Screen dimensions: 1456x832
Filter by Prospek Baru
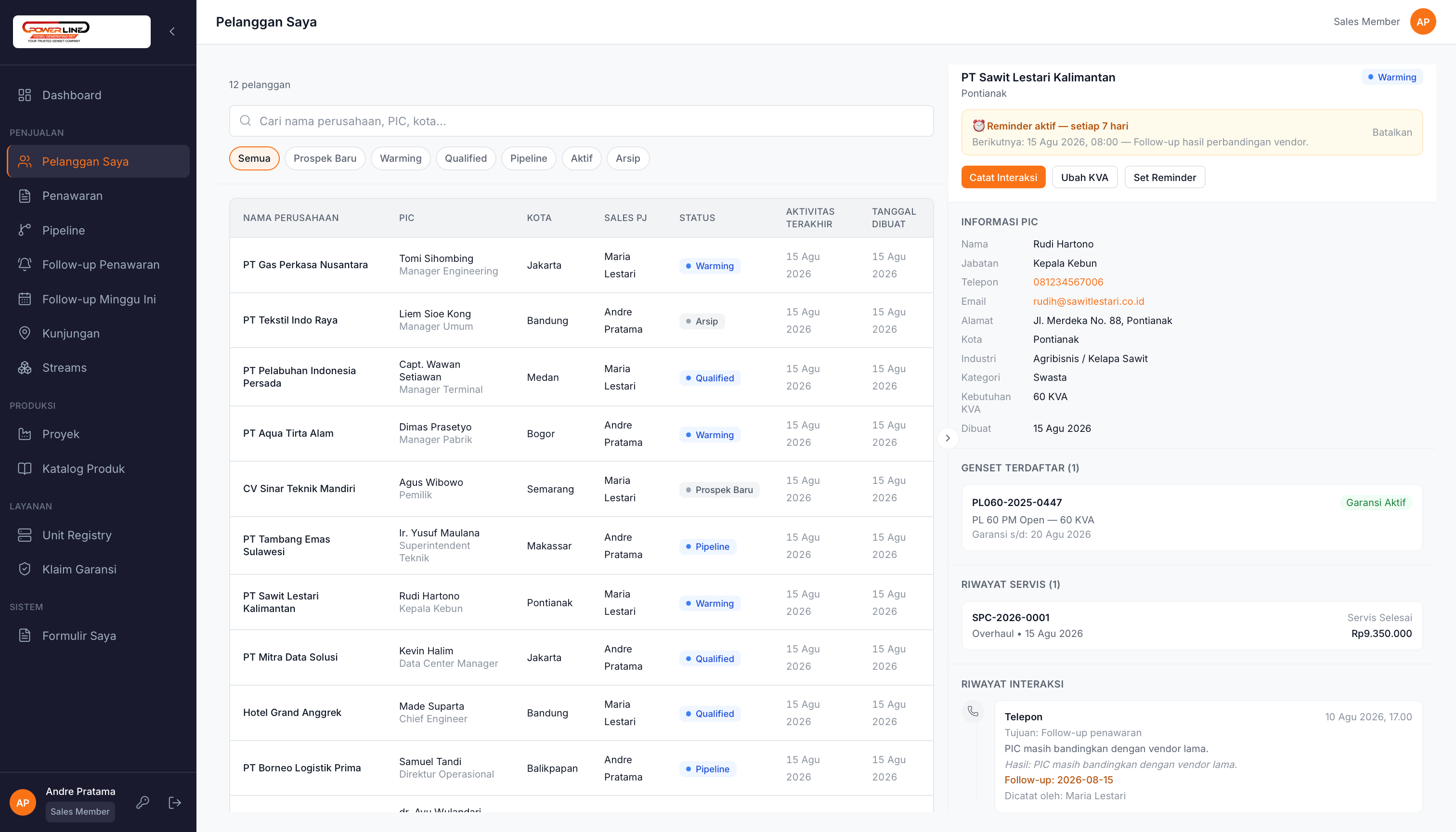[325, 158]
